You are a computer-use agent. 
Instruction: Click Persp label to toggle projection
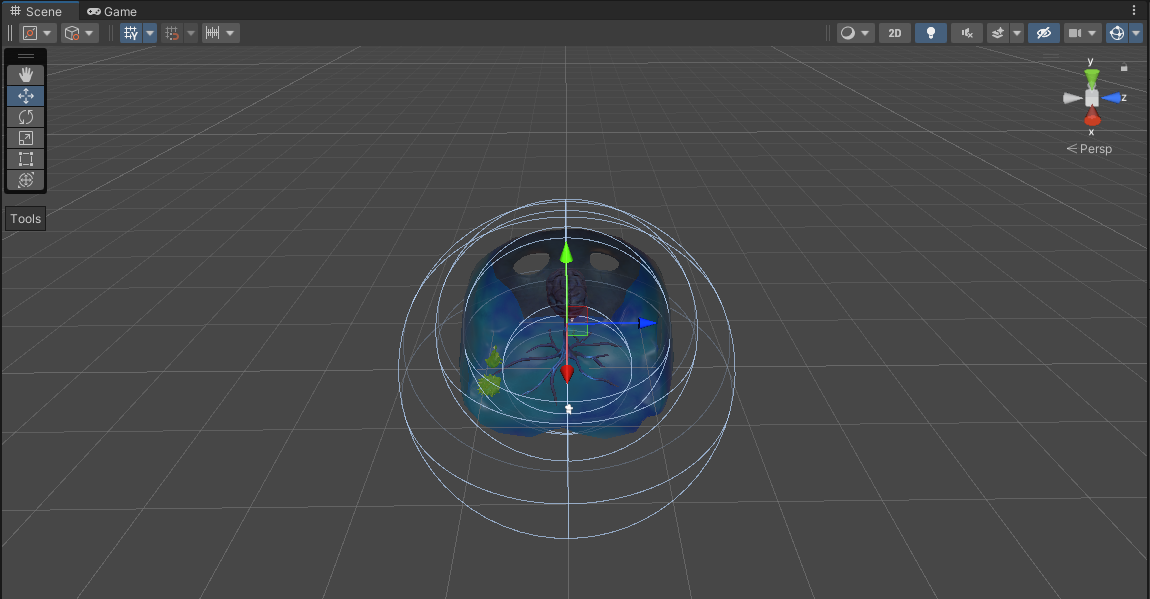click(1090, 149)
